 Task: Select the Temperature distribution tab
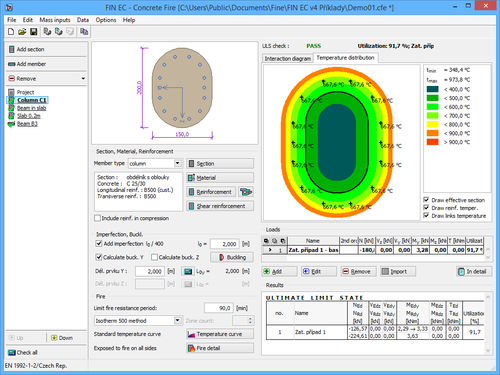tap(345, 58)
